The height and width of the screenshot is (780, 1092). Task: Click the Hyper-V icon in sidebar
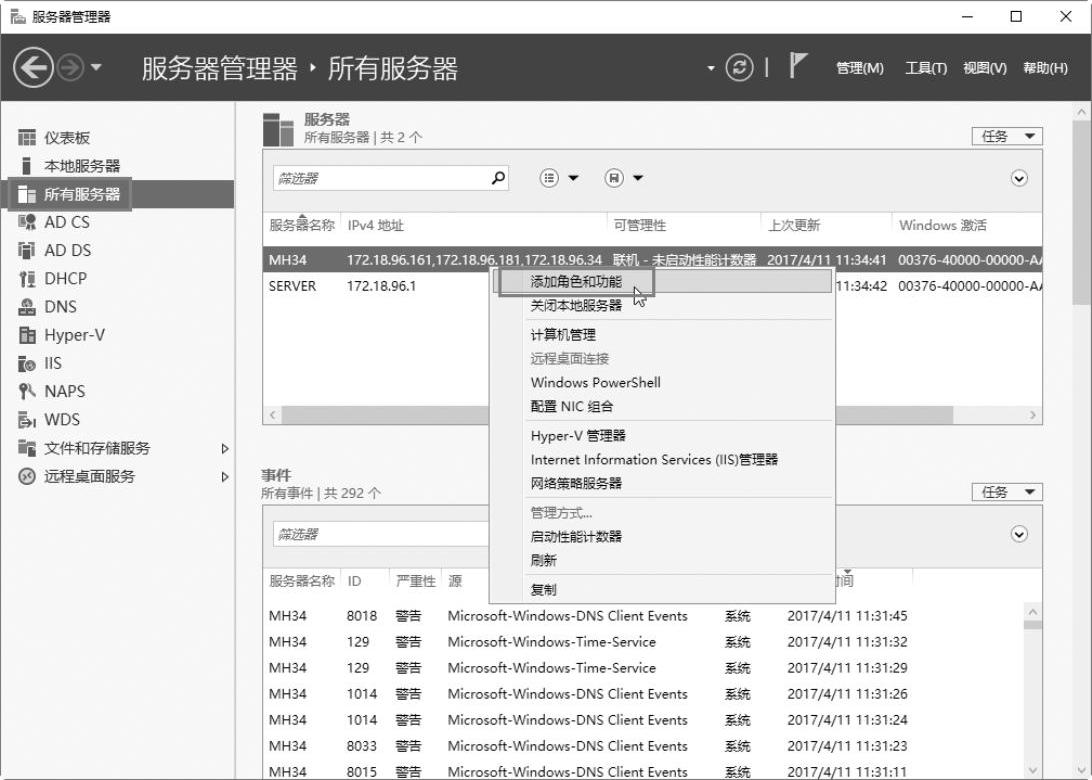[x=27, y=335]
